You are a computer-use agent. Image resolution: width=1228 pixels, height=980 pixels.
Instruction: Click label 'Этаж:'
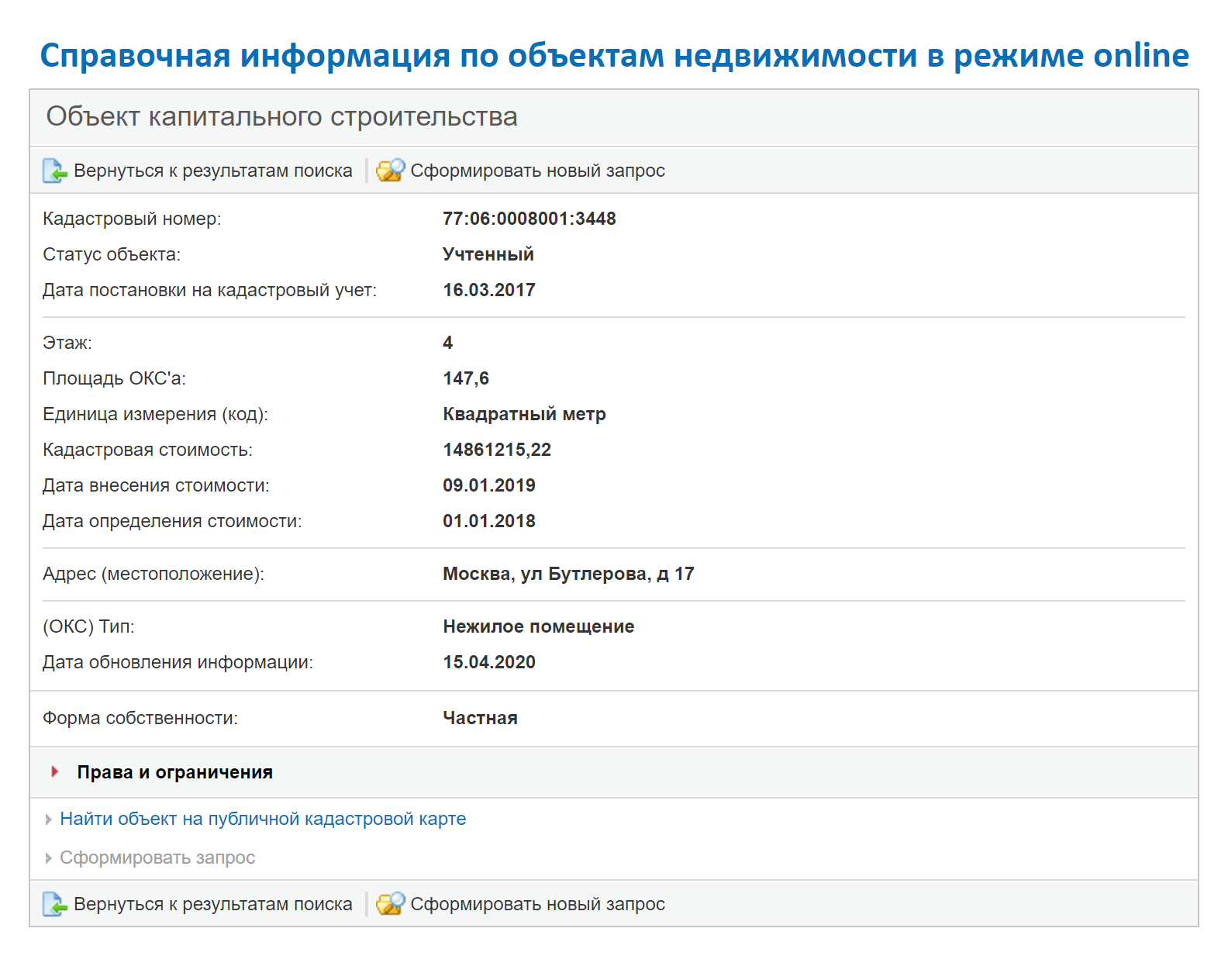coord(67,343)
